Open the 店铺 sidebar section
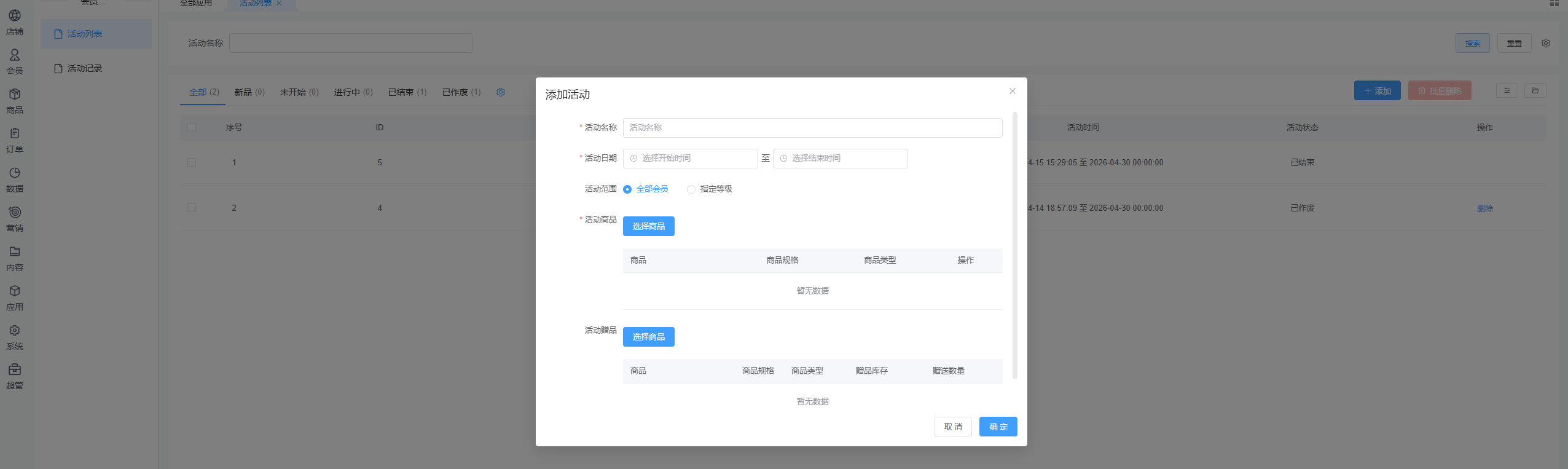Screen dimensions: 1568x469 click(15, 23)
